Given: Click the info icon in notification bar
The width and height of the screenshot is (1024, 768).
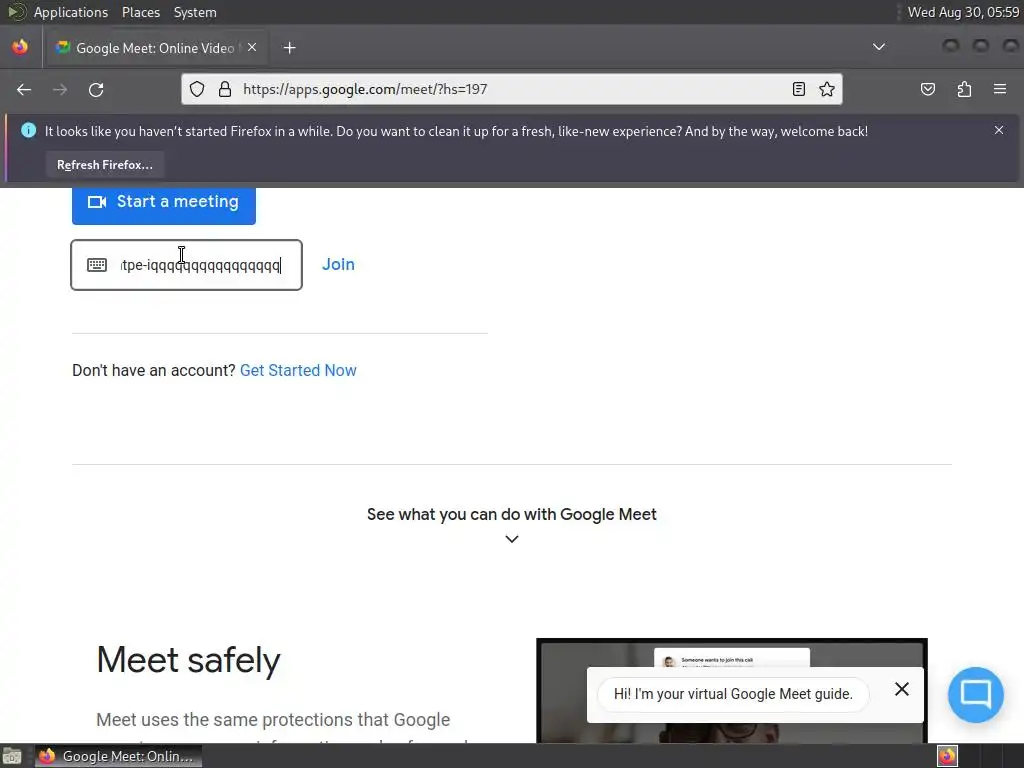Looking at the screenshot, I should [x=28, y=131].
